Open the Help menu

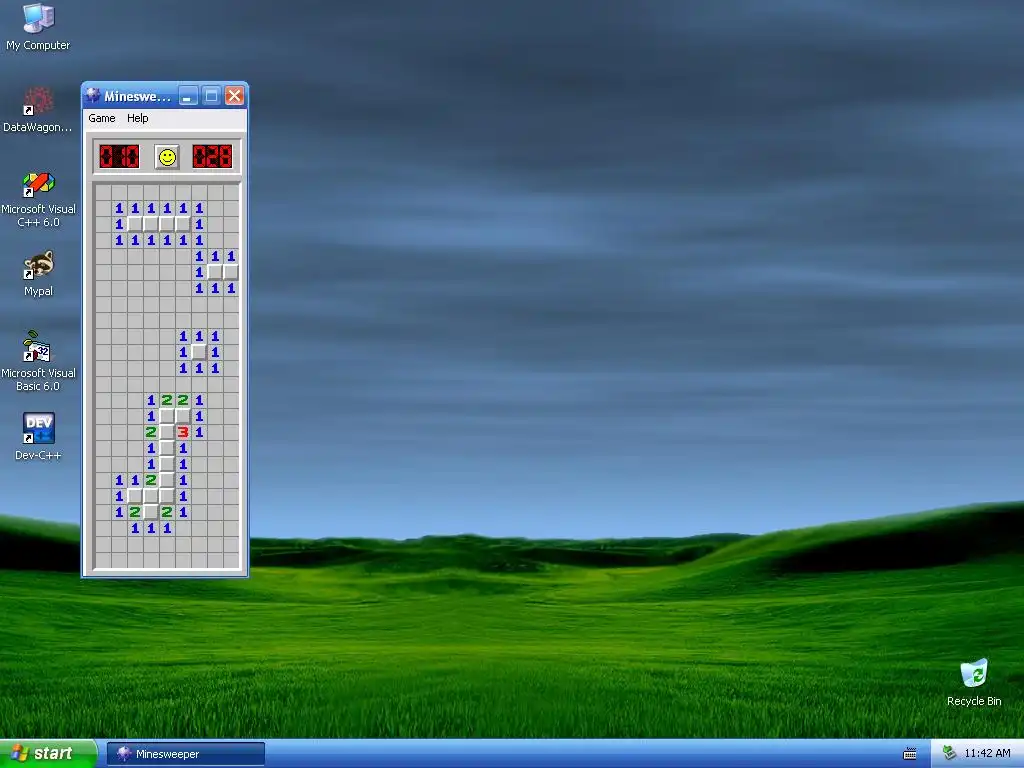click(138, 118)
